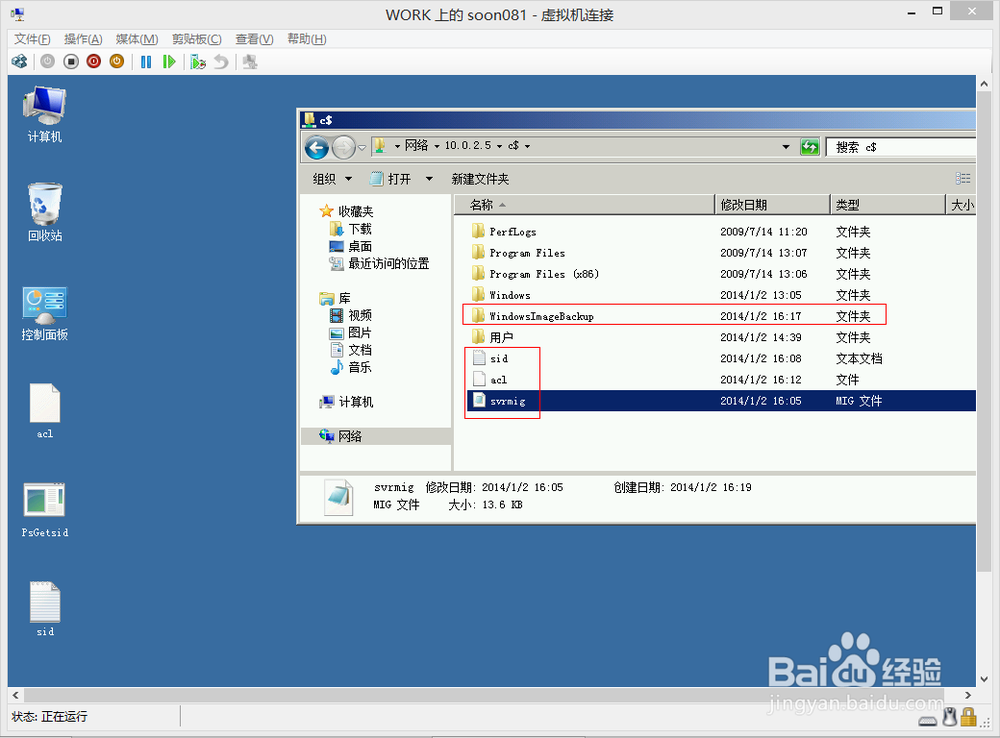
Task: Select 计算机 in the navigation pane
Action: coord(346,402)
